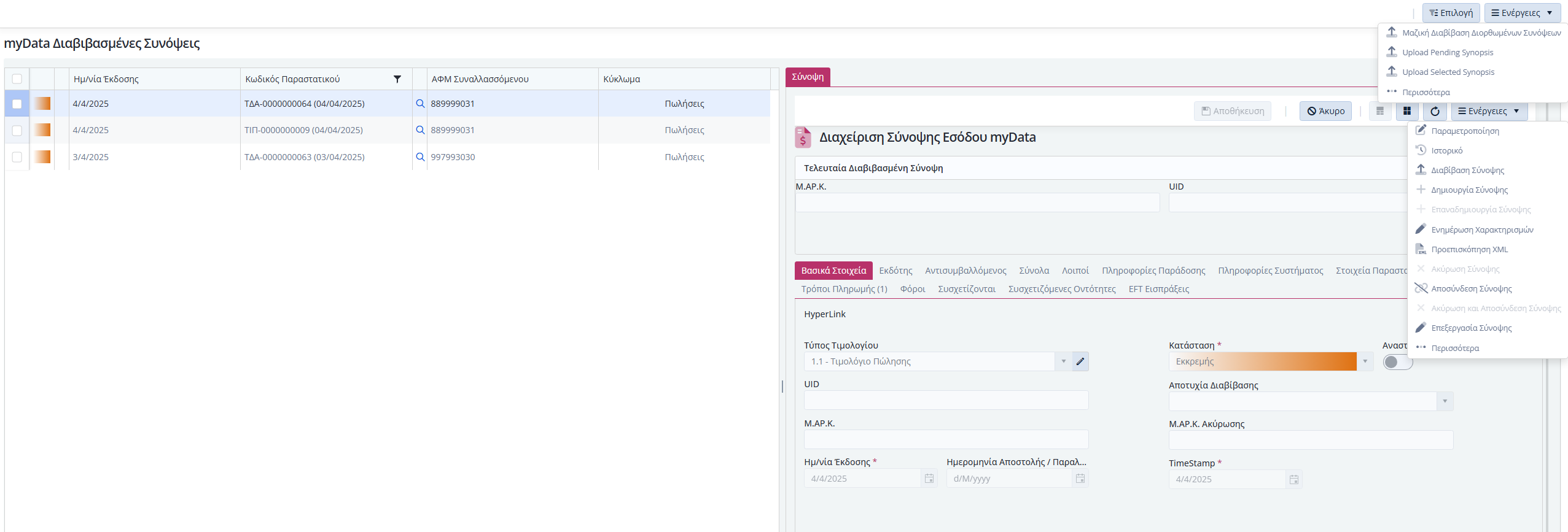The image size is (1568, 532).
Task: Click orange status swatch in 4/4/2025 ΤΔΑ row
Action: tap(42, 104)
